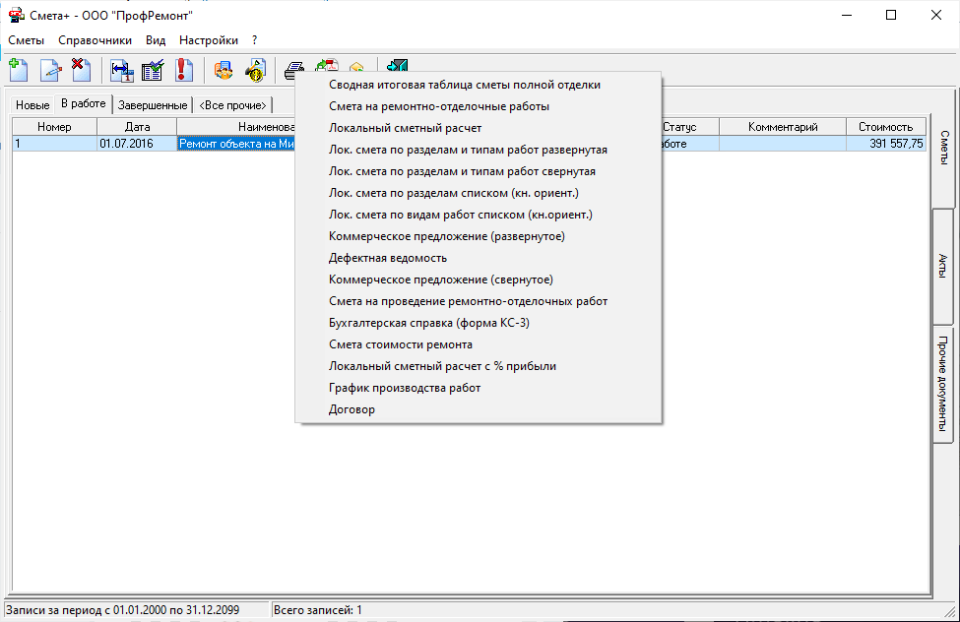
Task: Click status bar text Всего записей: 1
Action: click(x=318, y=610)
